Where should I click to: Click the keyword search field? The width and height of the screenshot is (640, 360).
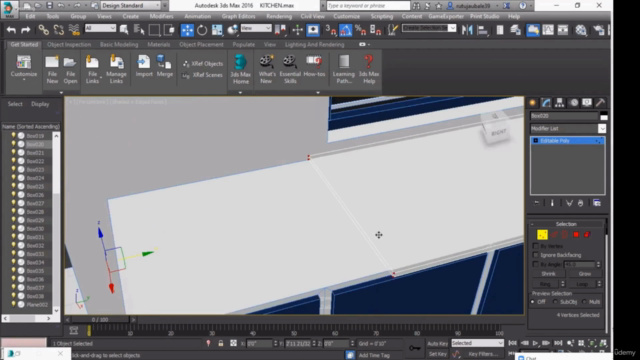pyautogui.click(x=368, y=5)
